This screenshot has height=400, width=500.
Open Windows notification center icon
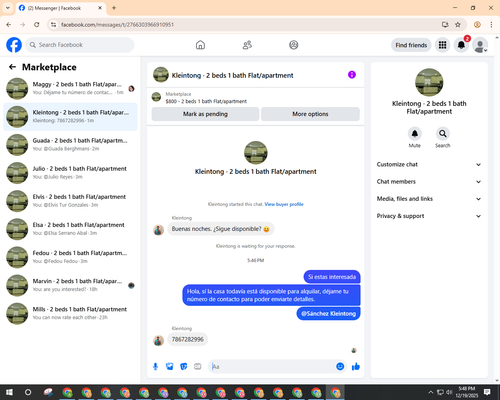(x=487, y=392)
